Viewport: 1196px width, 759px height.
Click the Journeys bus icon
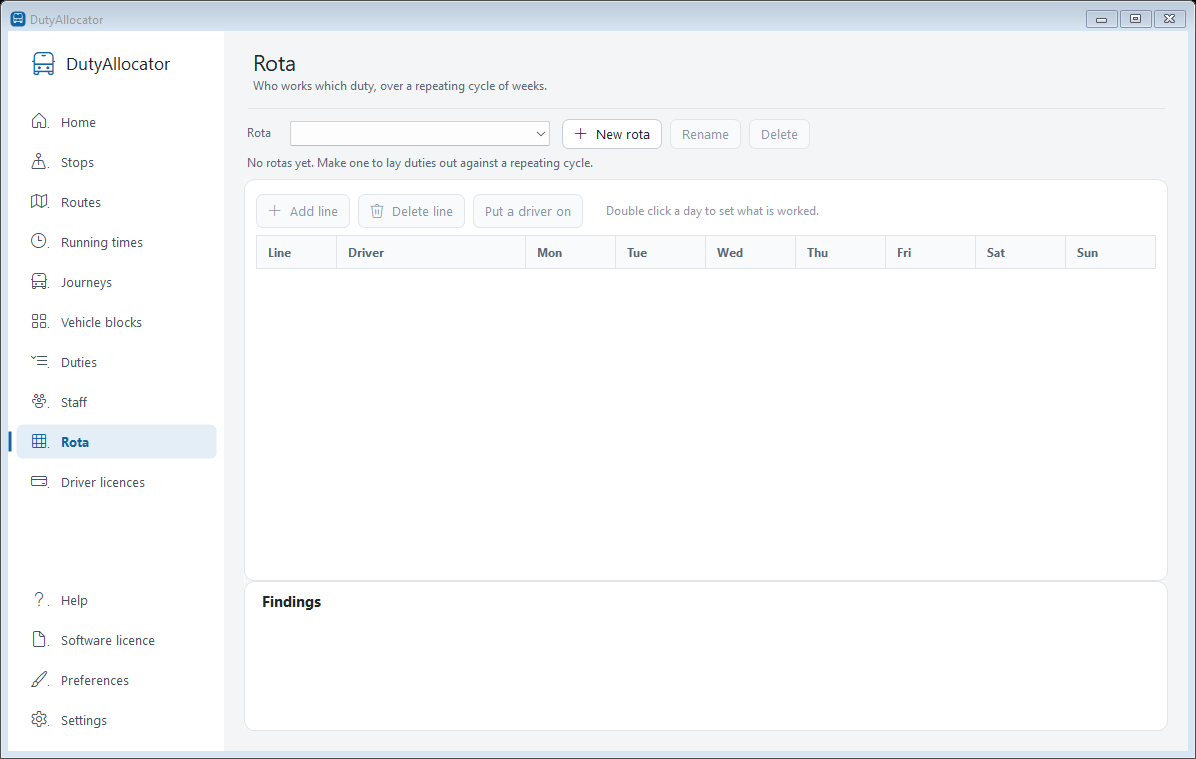[40, 281]
